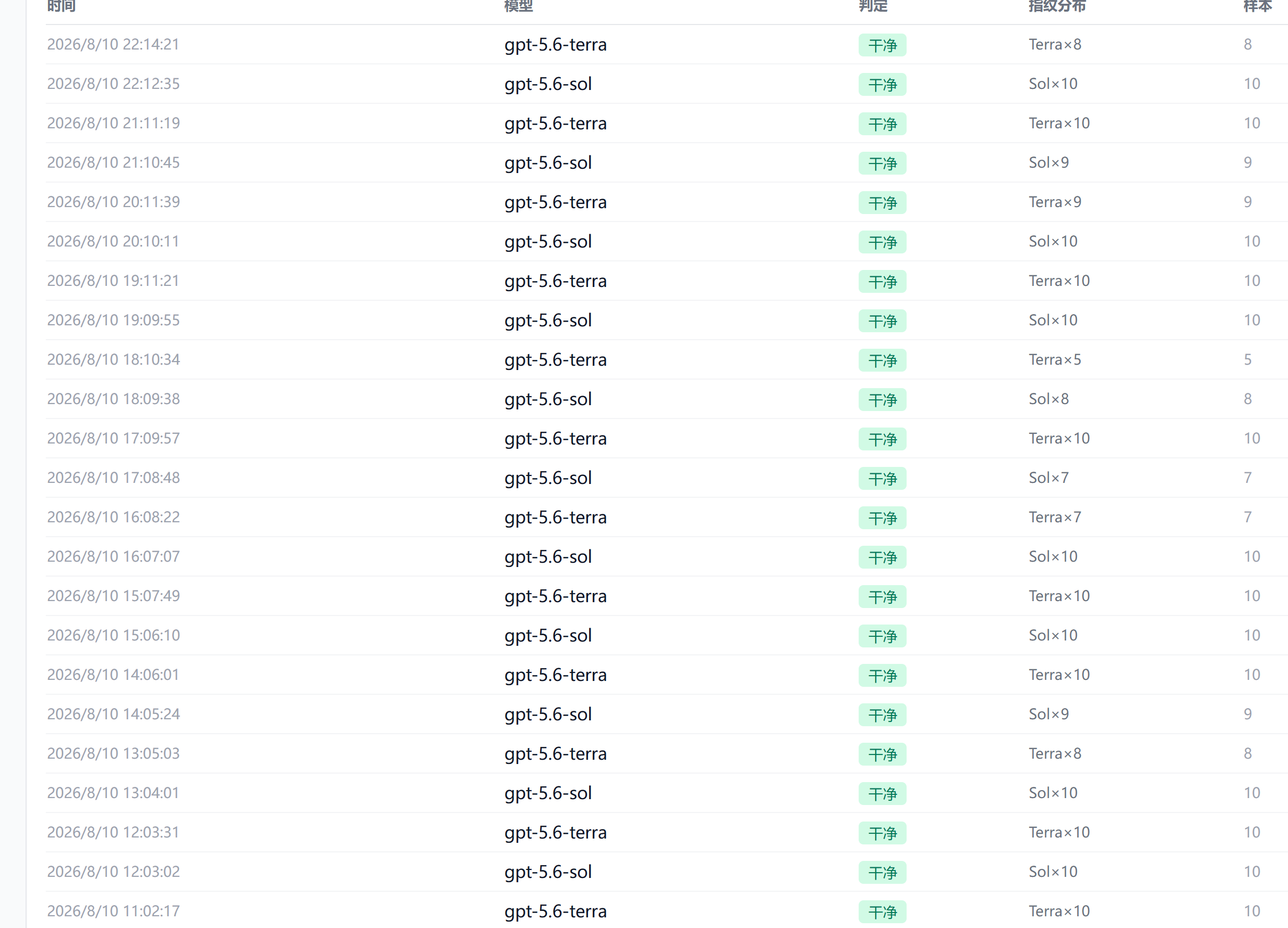Click the 干净 badge in the 11:02:17 row
This screenshot has height=928, width=1288.
[x=882, y=912]
